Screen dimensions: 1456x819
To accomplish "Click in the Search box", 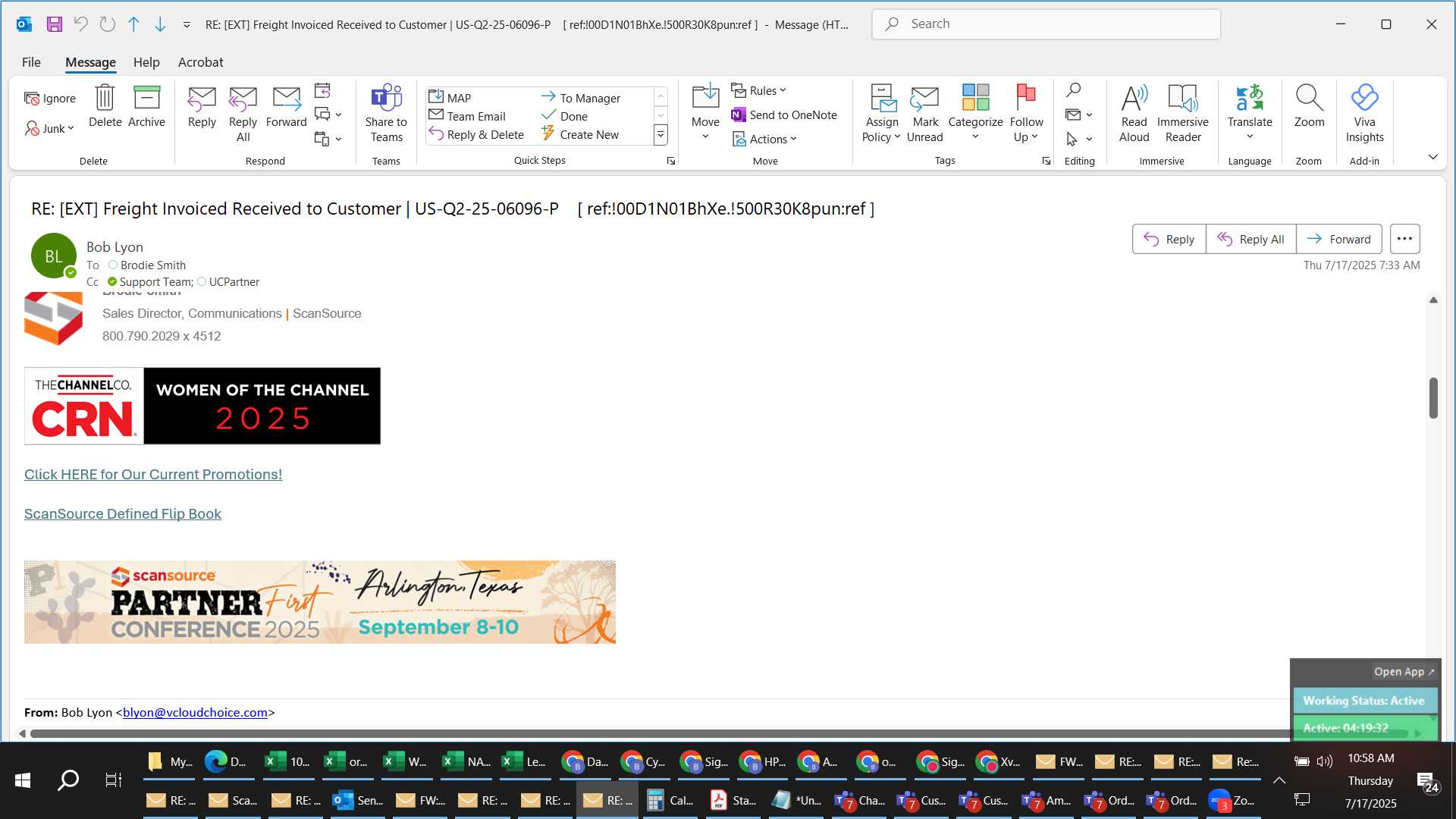I will [1046, 24].
